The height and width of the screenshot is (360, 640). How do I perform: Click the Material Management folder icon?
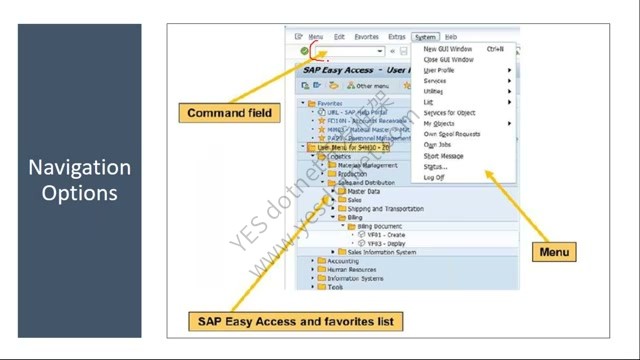tap(332, 165)
